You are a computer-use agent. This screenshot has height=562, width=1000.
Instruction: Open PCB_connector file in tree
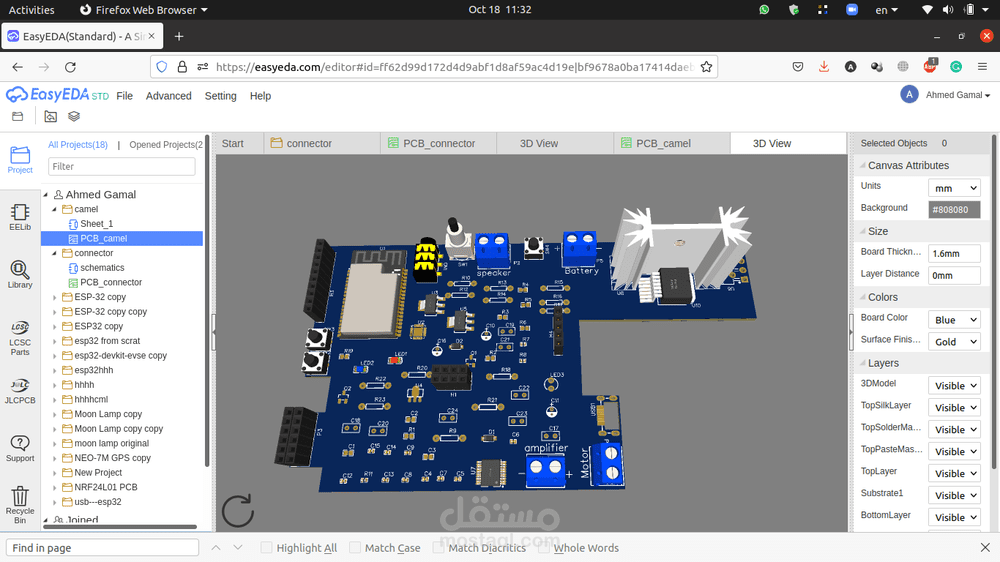(111, 283)
